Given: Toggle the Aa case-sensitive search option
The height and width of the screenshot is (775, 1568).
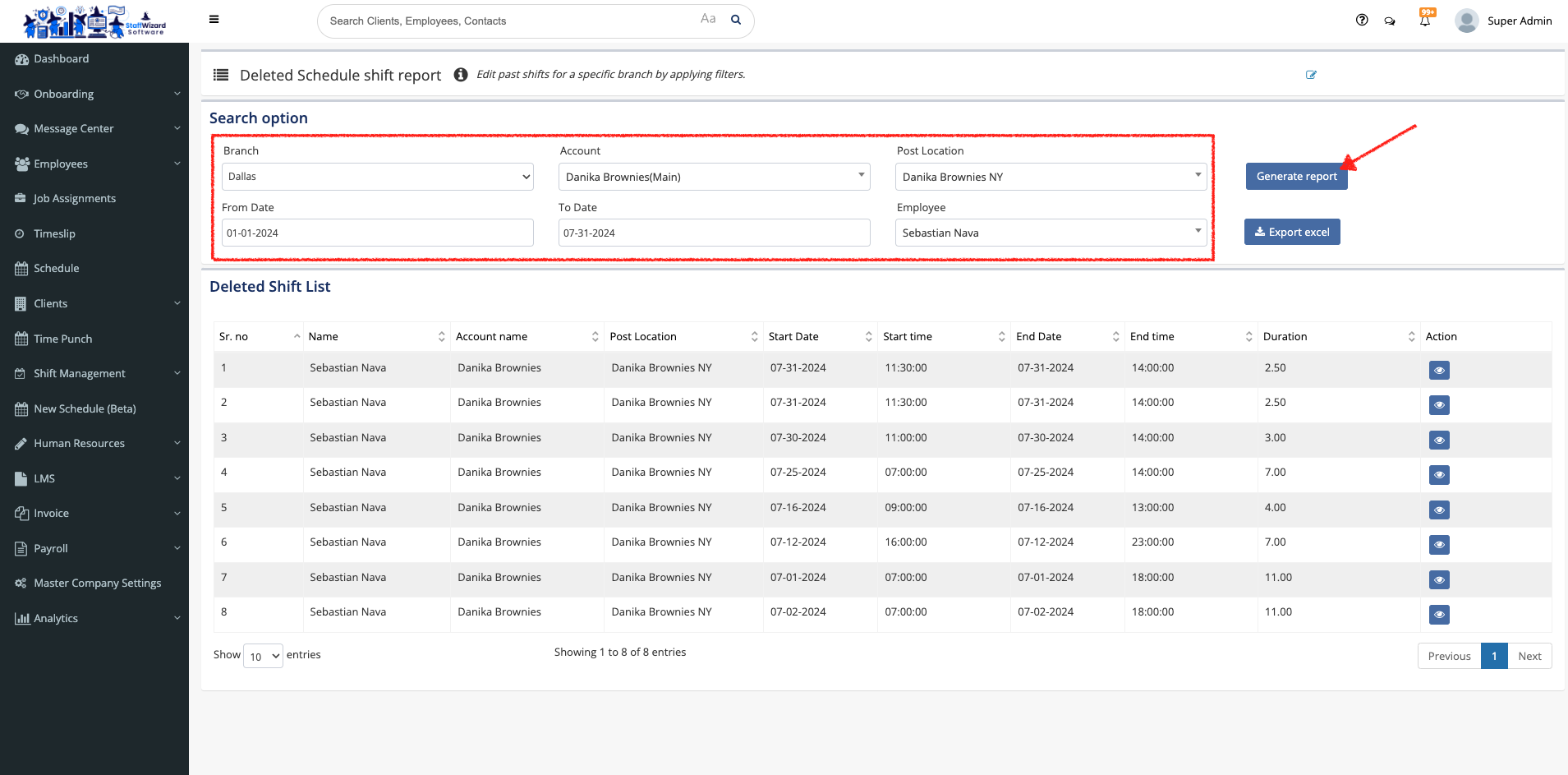Looking at the screenshot, I should [x=708, y=19].
